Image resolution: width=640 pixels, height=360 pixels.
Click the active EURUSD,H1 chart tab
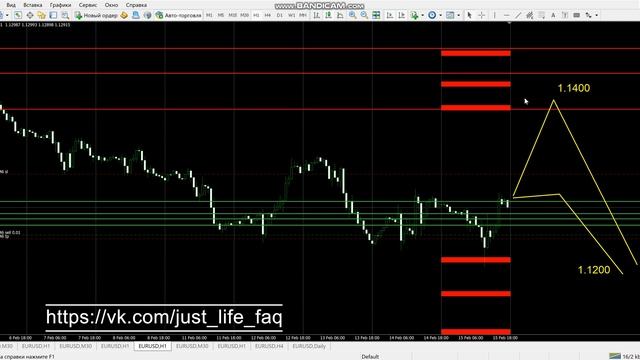pyautogui.click(x=152, y=346)
